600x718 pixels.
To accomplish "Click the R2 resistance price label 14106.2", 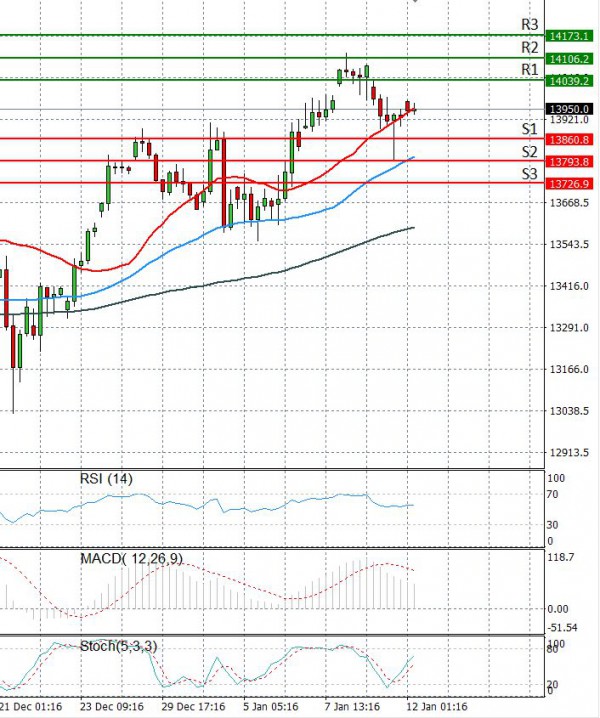I will (x=569, y=59).
